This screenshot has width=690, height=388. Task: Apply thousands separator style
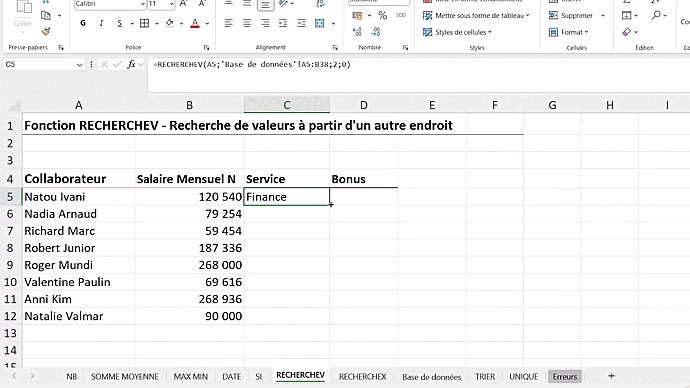pos(401,15)
